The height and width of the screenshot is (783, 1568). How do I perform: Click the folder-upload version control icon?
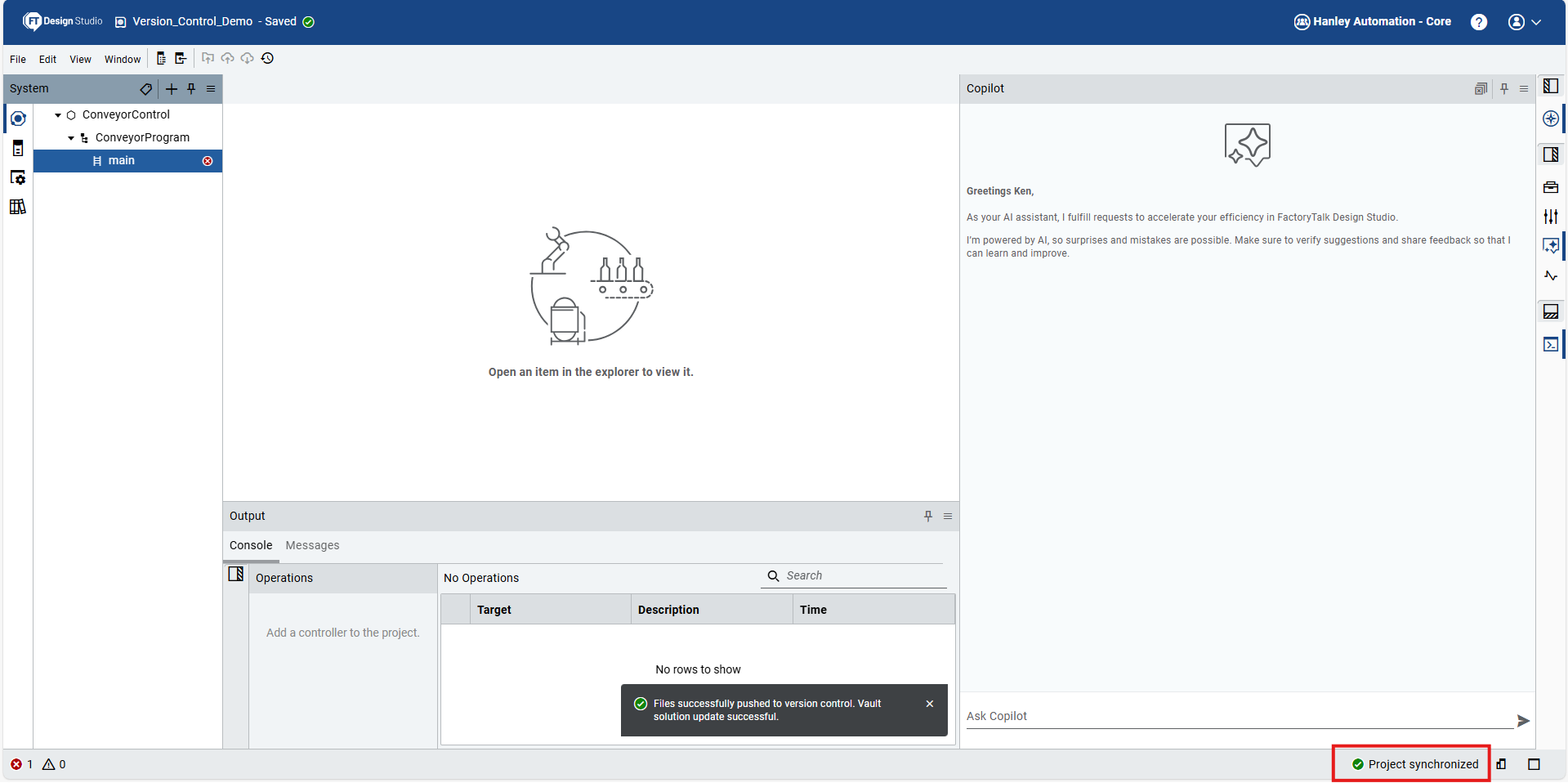click(208, 58)
